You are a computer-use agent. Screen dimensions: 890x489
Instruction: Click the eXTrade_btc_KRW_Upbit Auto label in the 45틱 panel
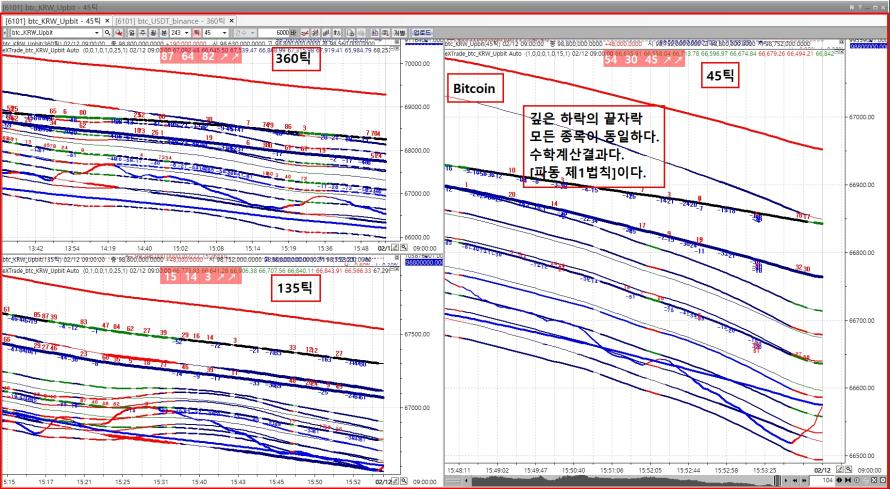tap(484, 53)
